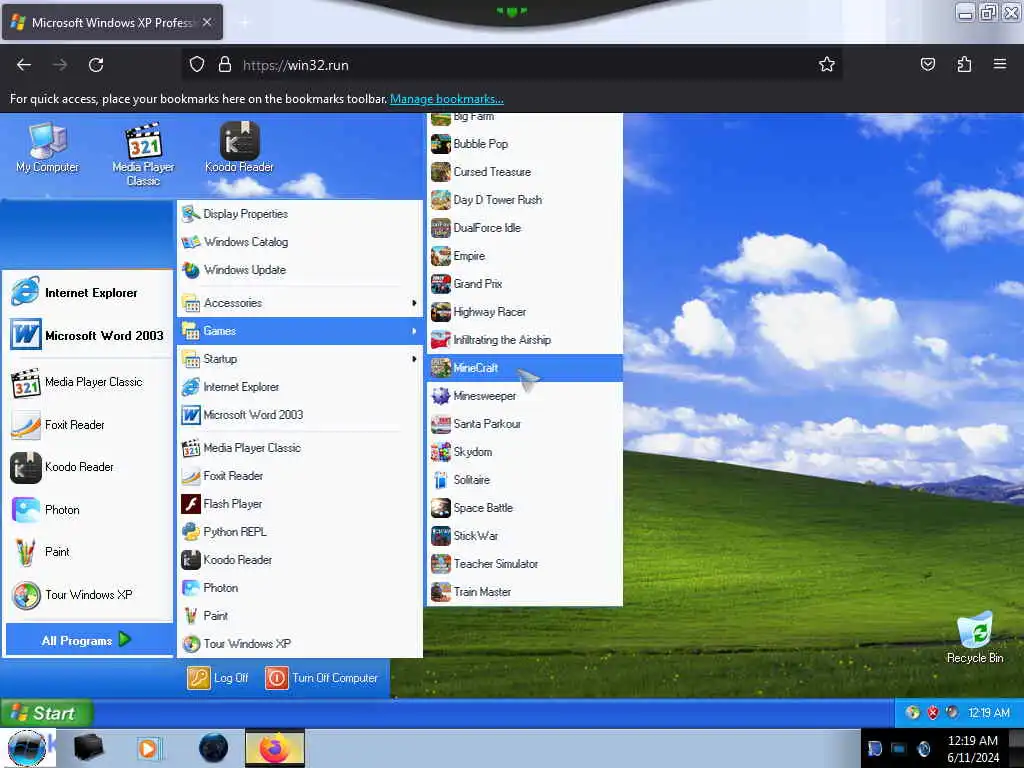This screenshot has height=768, width=1024.
Task: Launch Day D Tower Rush game
Action: tap(524, 200)
